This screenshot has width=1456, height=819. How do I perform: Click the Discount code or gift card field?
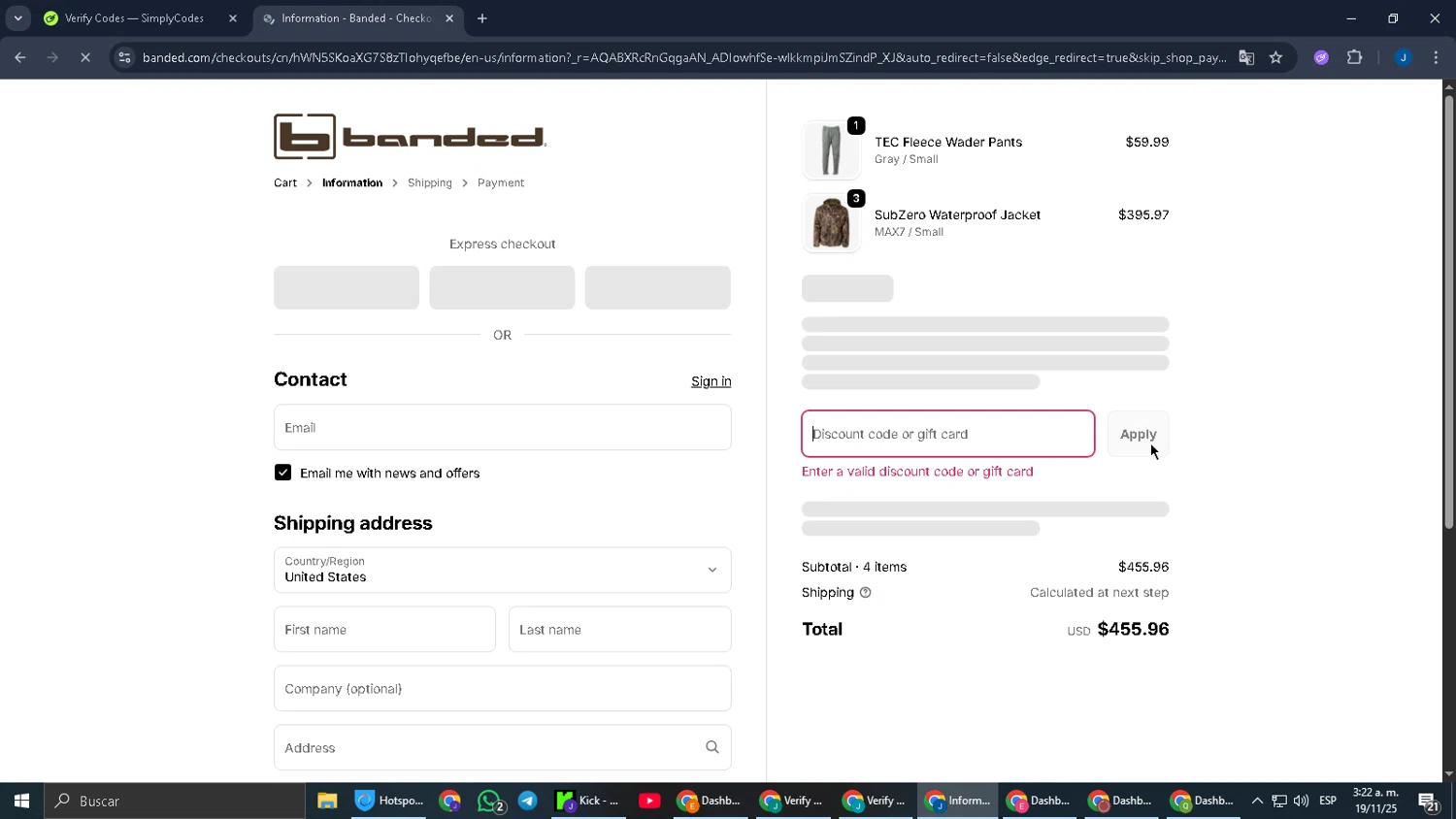pos(948,434)
